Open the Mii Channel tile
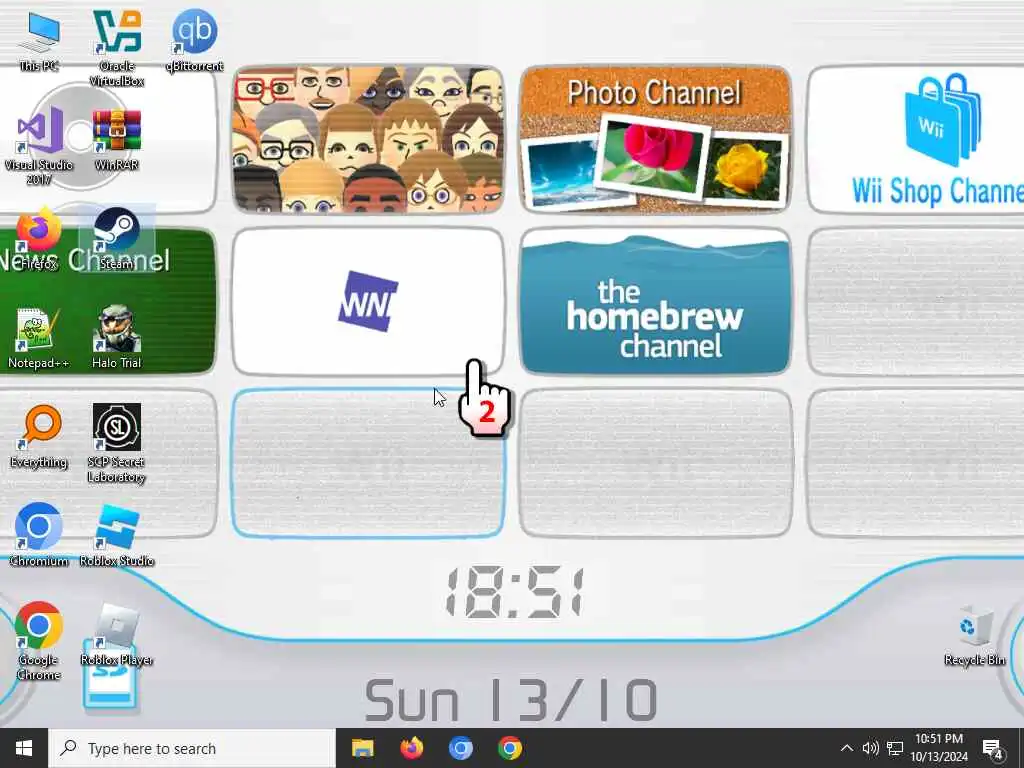This screenshot has height=768, width=1024. 368,139
